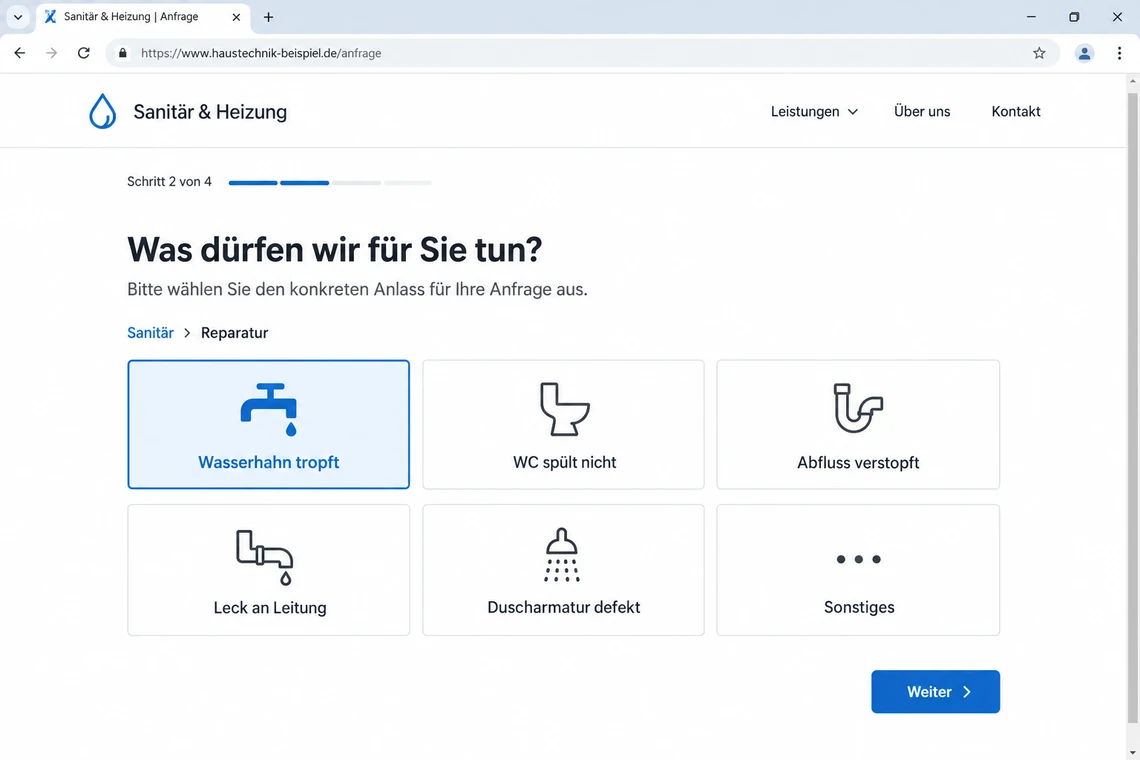
Task: Continue with the Weiter button
Action: coord(935,692)
